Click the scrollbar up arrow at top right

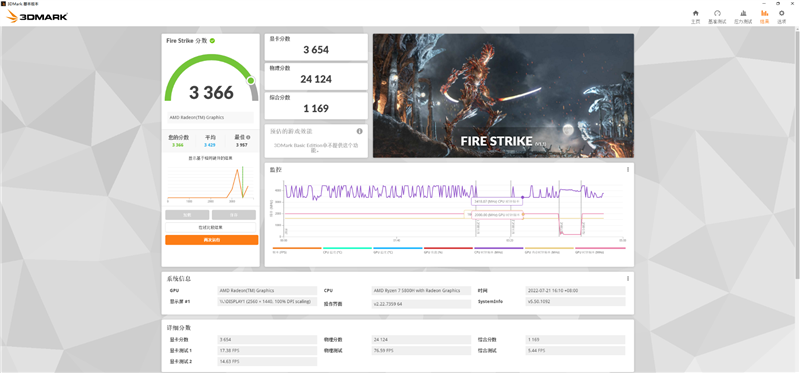[797, 29]
